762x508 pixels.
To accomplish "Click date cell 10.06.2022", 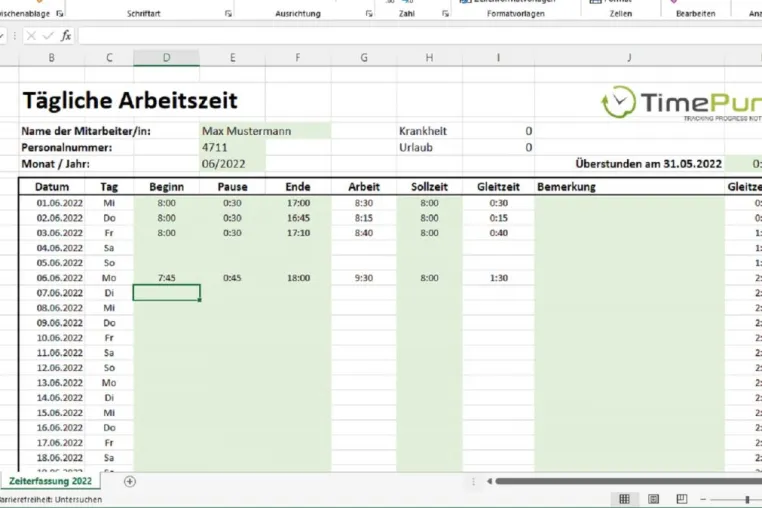I will pos(52,337).
